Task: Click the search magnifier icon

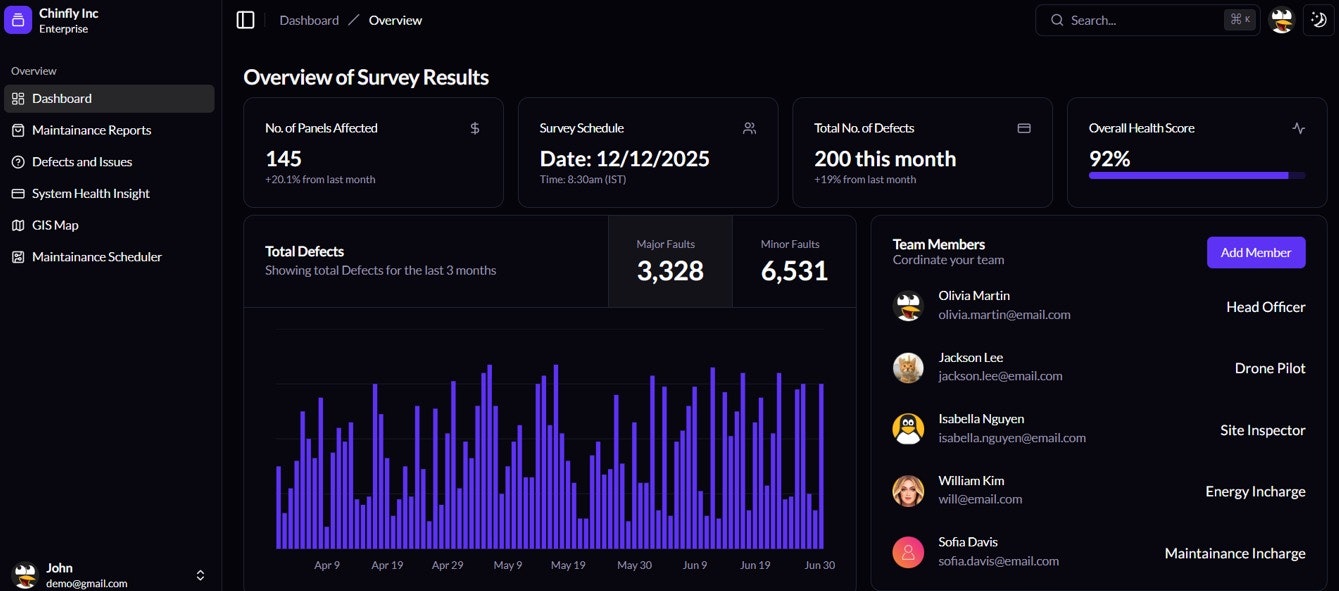Action: [1057, 20]
